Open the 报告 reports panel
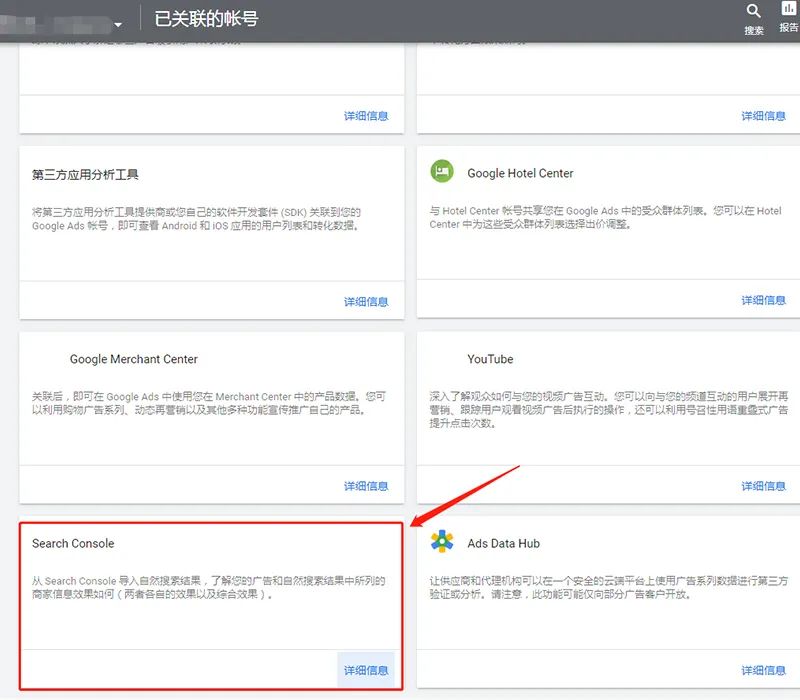Screen dimensions: 800x700 pyautogui.click(x=787, y=14)
